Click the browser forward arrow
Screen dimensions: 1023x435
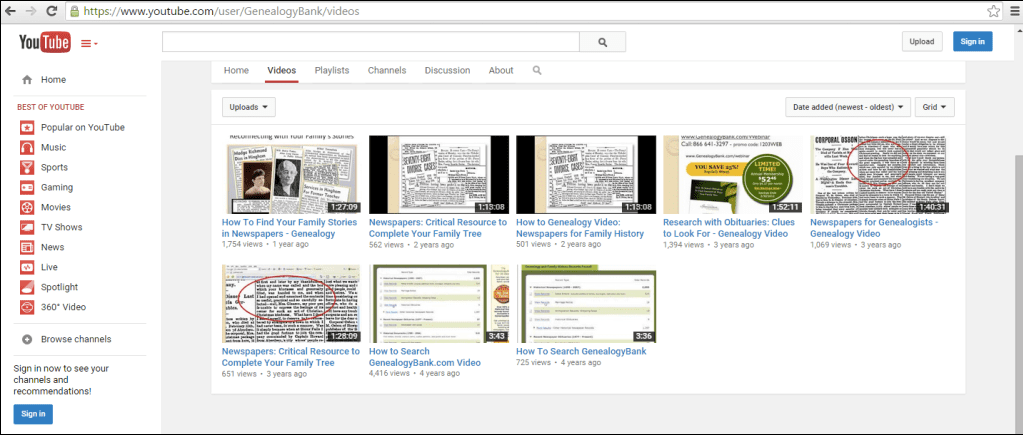(x=31, y=11)
